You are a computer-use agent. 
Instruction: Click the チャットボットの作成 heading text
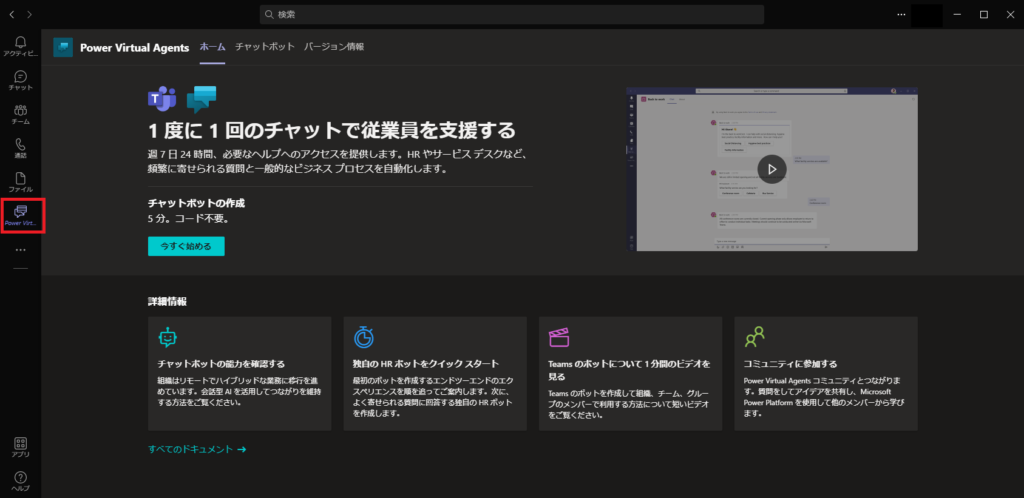197,203
